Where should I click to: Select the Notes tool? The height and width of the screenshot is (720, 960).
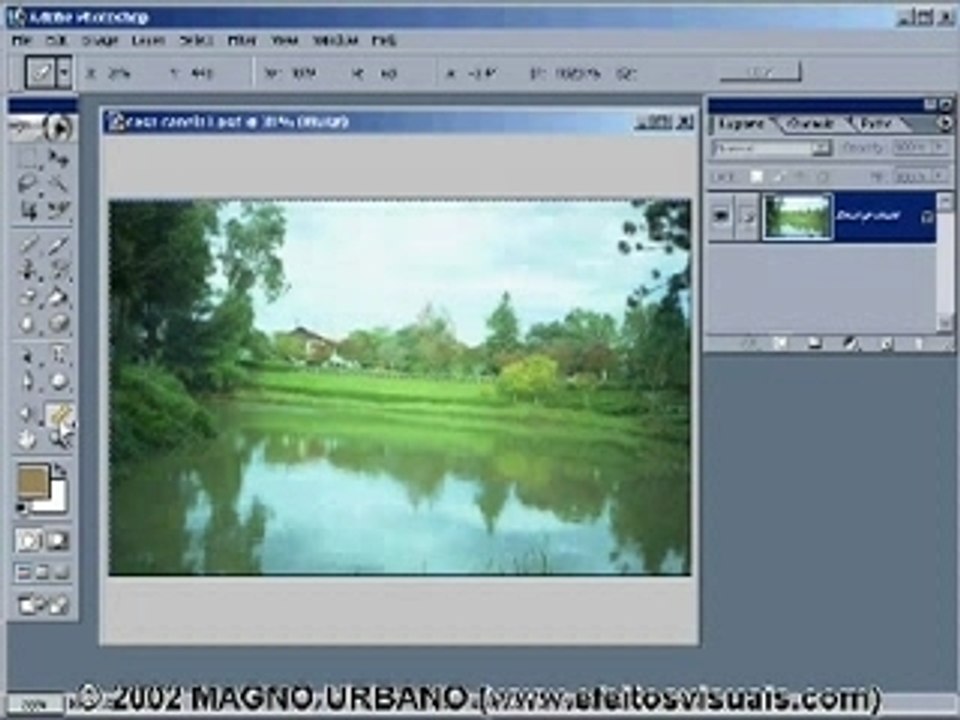click(27, 414)
